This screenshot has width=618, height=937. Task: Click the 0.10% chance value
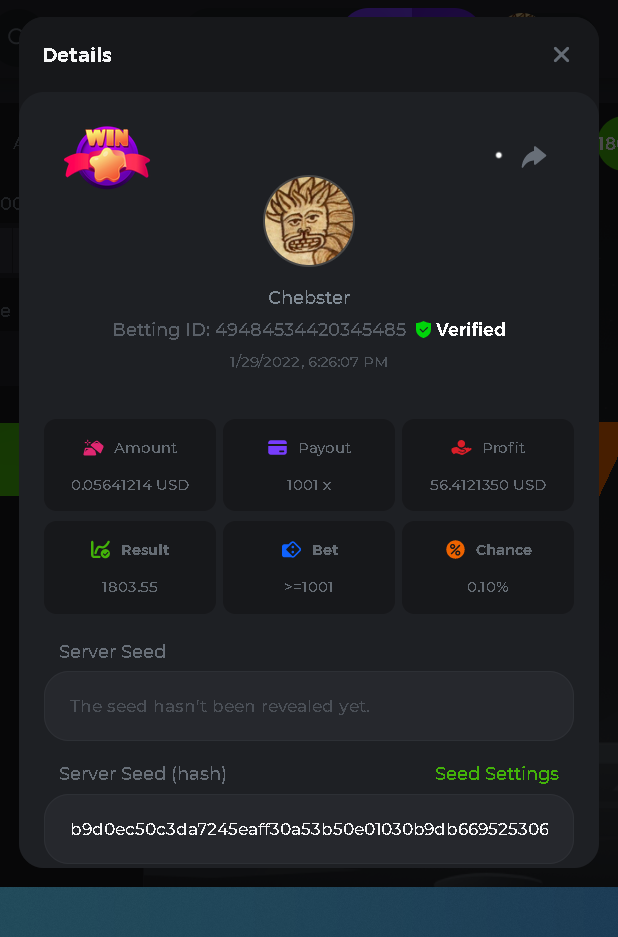click(488, 587)
